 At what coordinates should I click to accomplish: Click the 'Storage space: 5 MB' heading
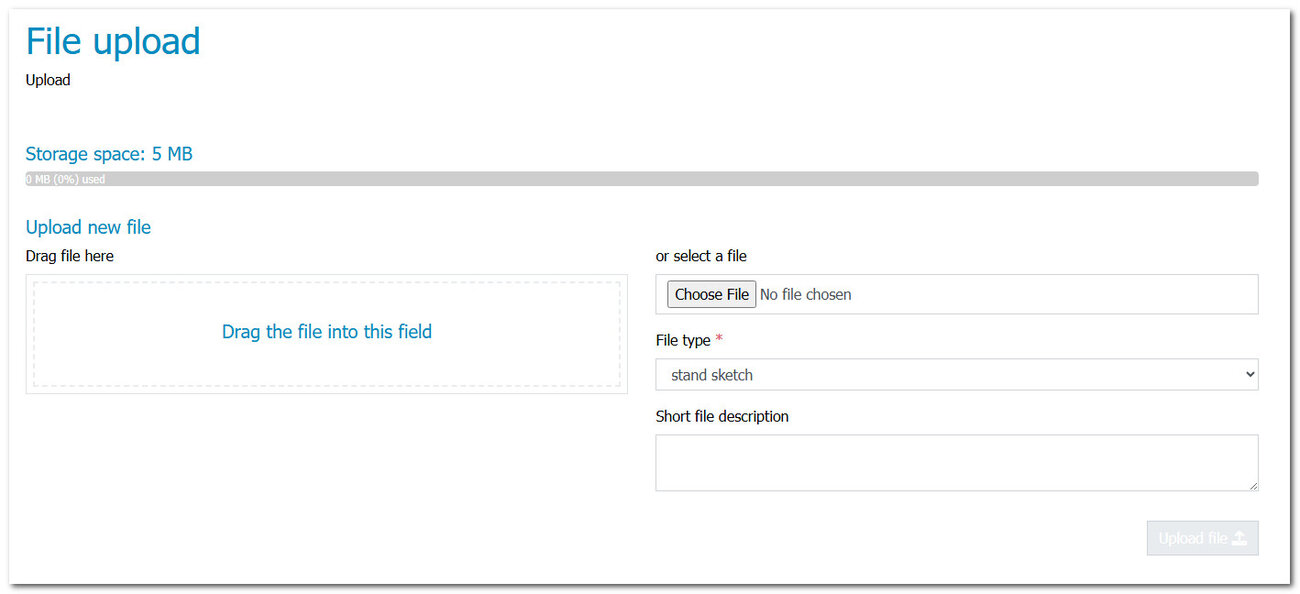pyautogui.click(x=109, y=154)
